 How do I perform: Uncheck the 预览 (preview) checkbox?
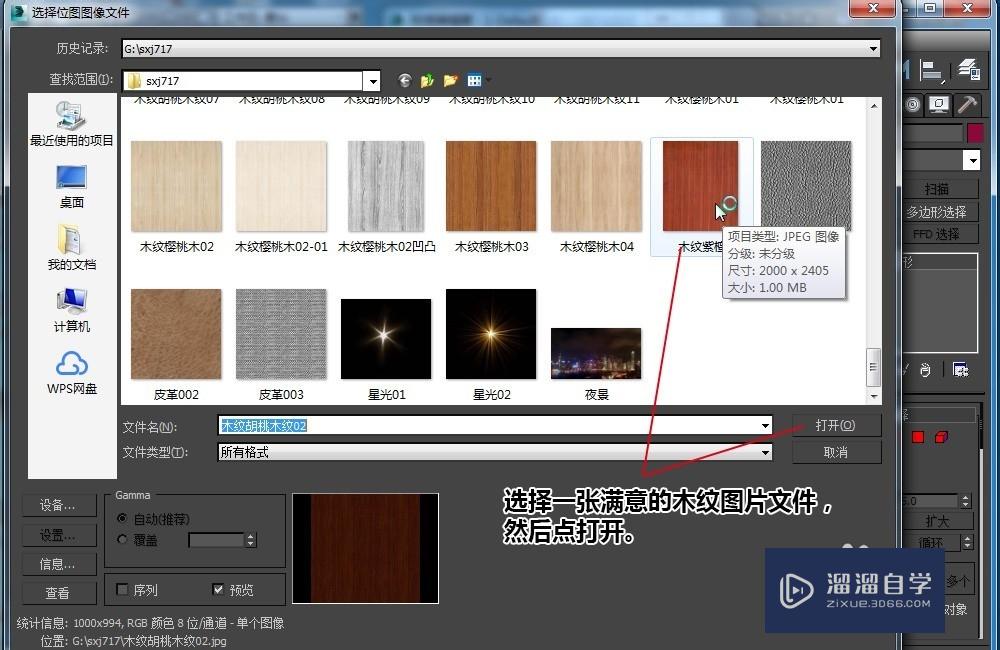pyautogui.click(x=219, y=590)
